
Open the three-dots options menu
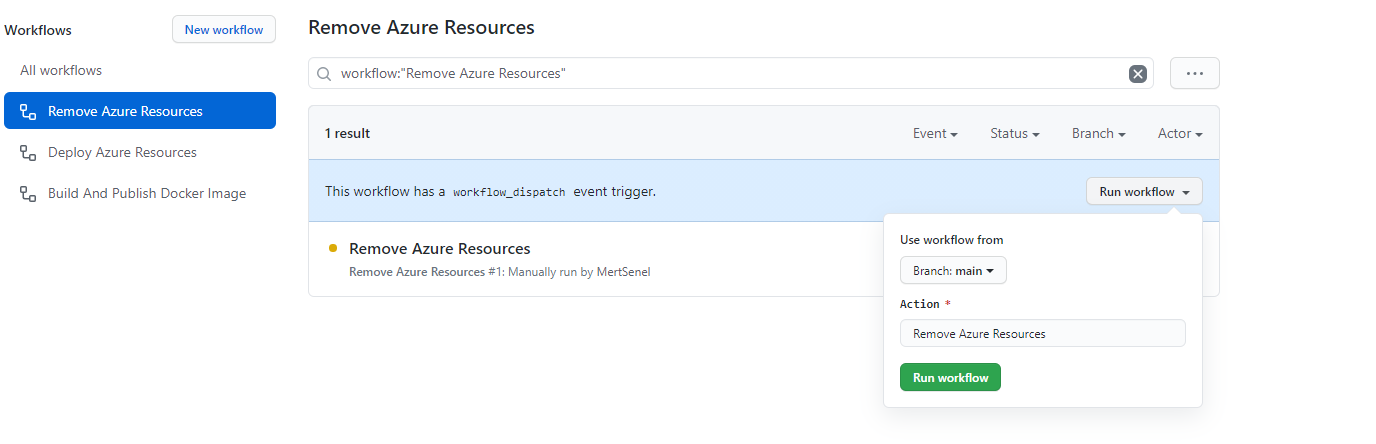(x=1194, y=73)
